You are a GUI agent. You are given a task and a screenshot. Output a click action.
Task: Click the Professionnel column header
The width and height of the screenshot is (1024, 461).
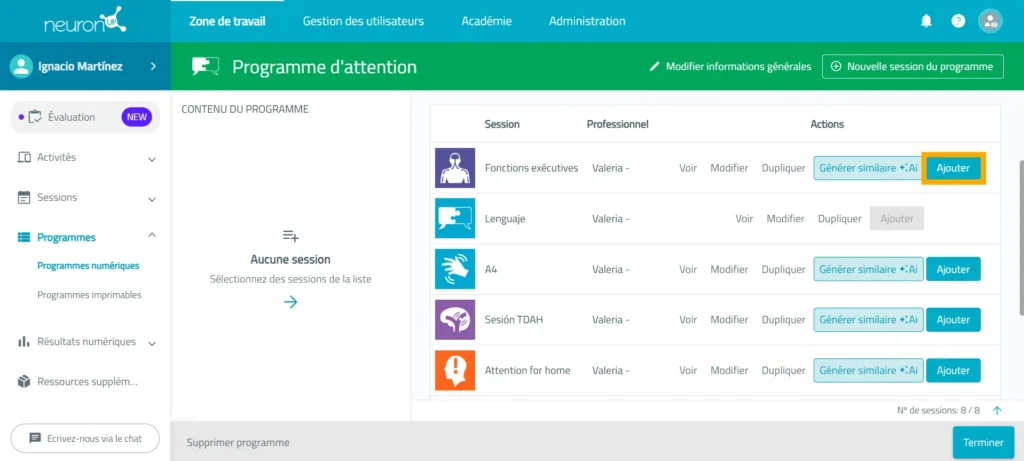point(617,124)
